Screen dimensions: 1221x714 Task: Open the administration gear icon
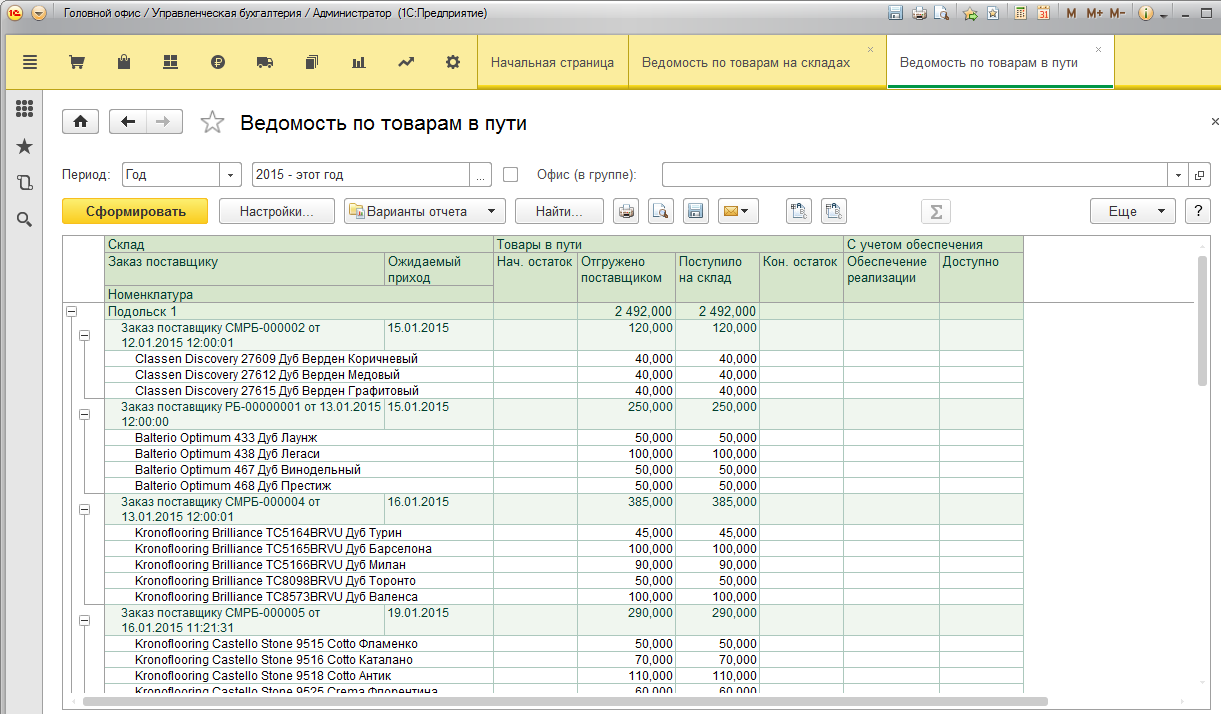point(453,62)
